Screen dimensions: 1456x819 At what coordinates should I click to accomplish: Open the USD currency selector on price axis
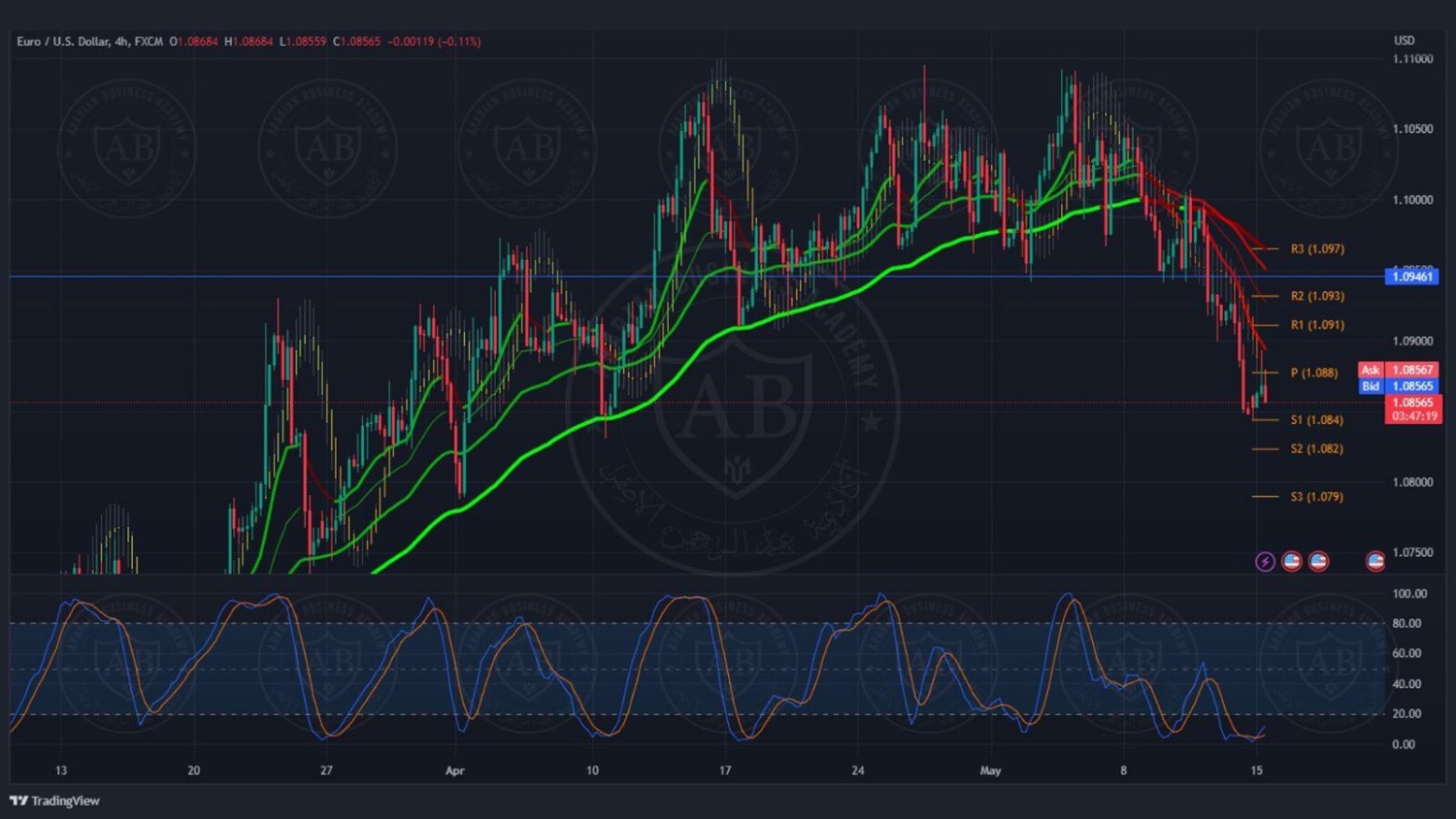tap(1405, 40)
